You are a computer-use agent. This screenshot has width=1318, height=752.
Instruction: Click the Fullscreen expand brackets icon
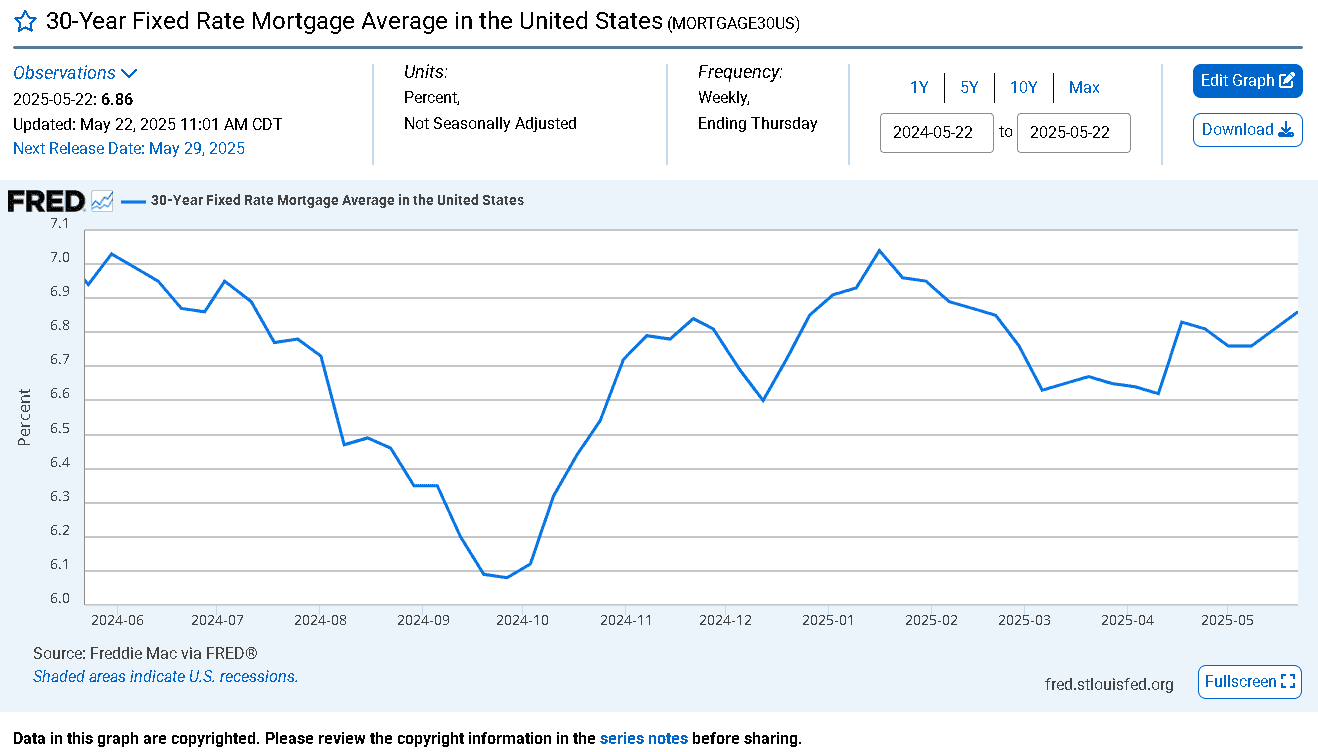click(x=1288, y=682)
